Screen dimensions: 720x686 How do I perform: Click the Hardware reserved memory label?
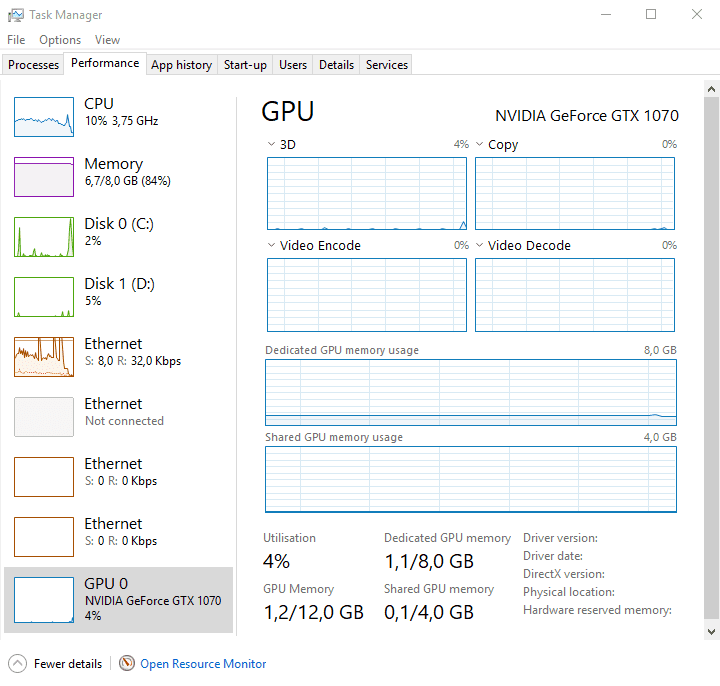click(x=597, y=610)
